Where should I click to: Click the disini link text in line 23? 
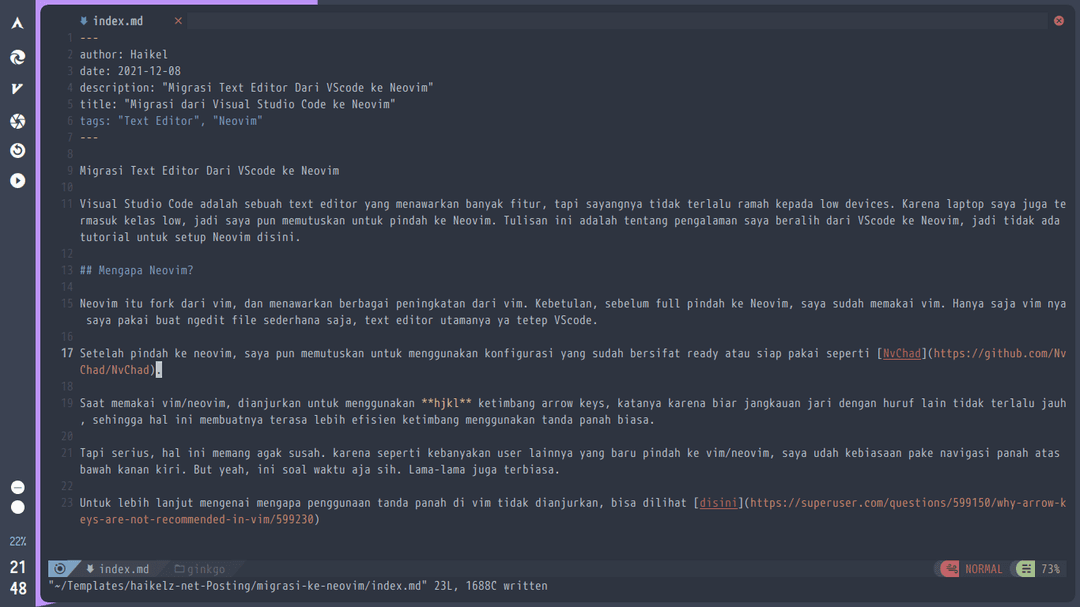pyautogui.click(x=718, y=503)
